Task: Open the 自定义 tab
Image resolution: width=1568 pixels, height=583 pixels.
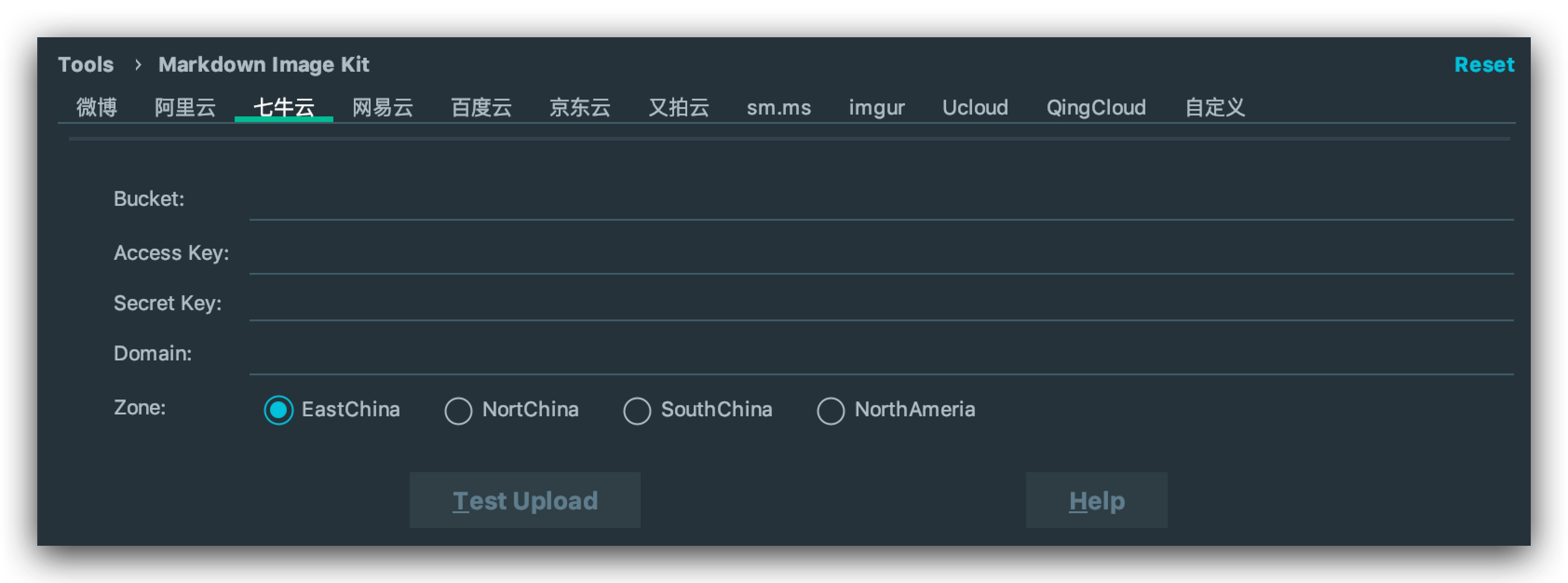Action: 1215,108
